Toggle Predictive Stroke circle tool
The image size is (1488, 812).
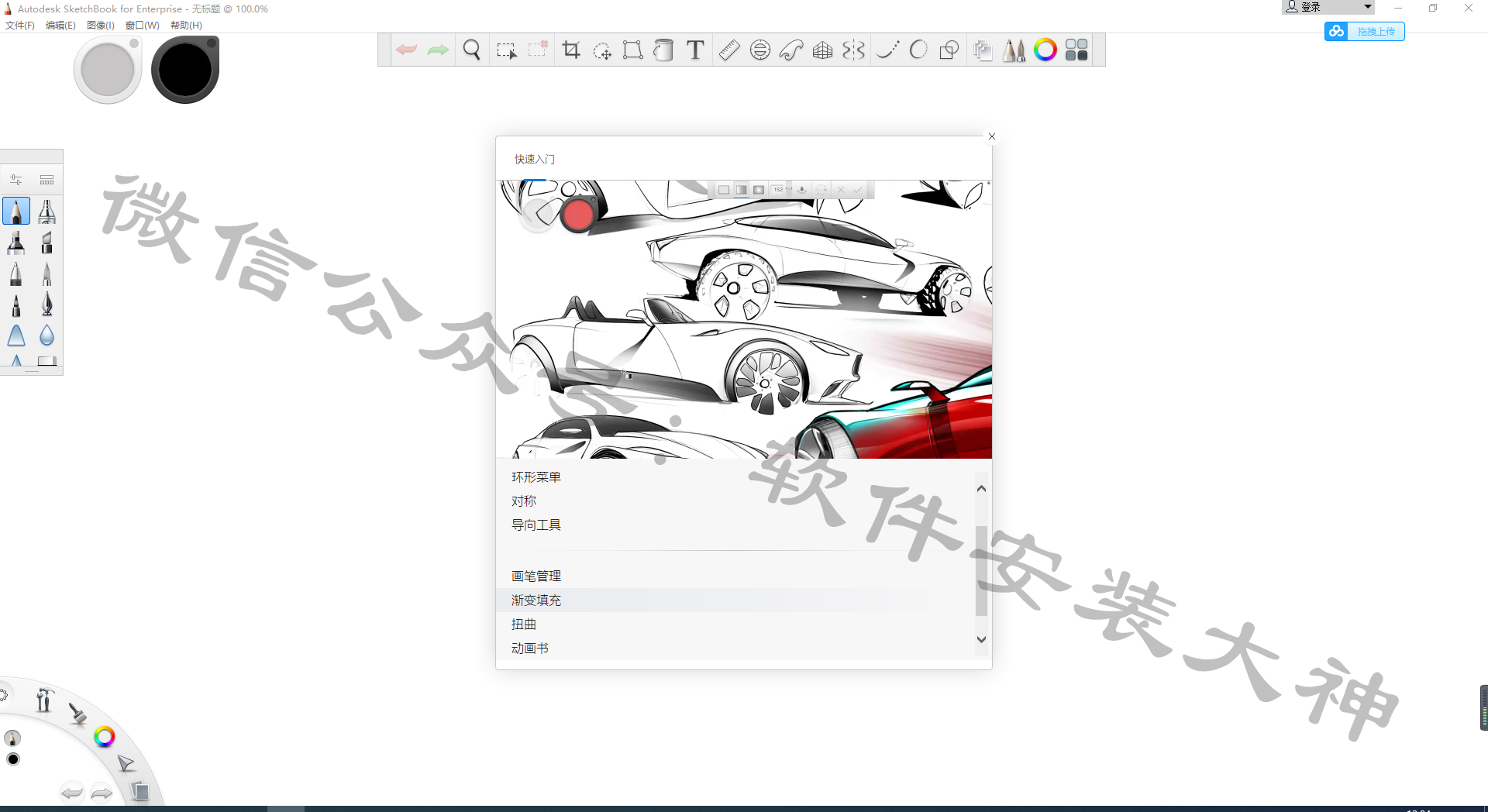pos(918,50)
